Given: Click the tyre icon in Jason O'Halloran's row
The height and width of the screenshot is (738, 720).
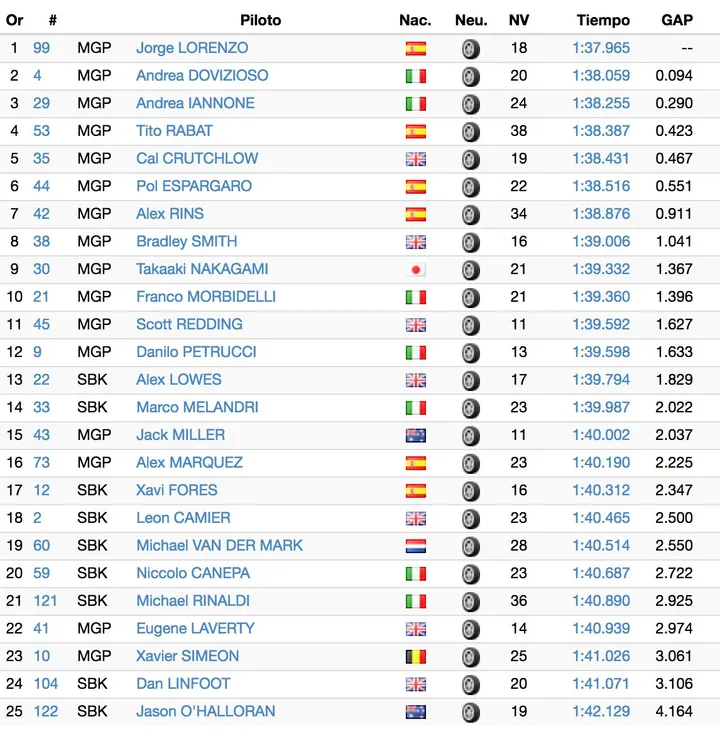Looking at the screenshot, I should tap(471, 712).
